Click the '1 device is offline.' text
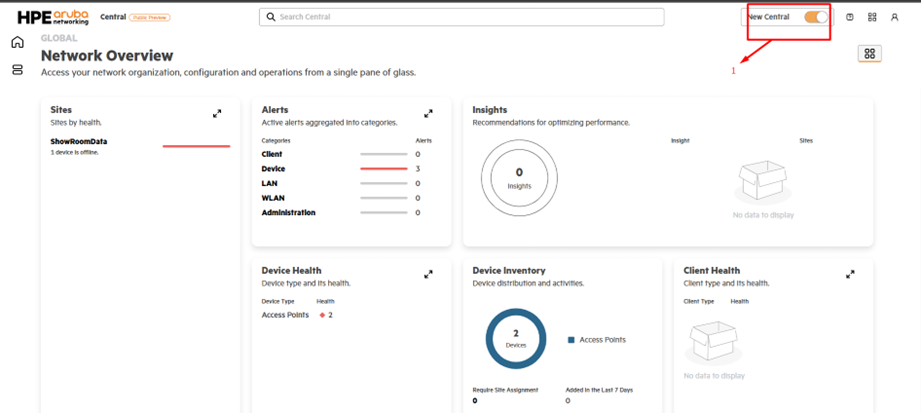Image resolution: width=921 pixels, height=413 pixels. pos(75,153)
